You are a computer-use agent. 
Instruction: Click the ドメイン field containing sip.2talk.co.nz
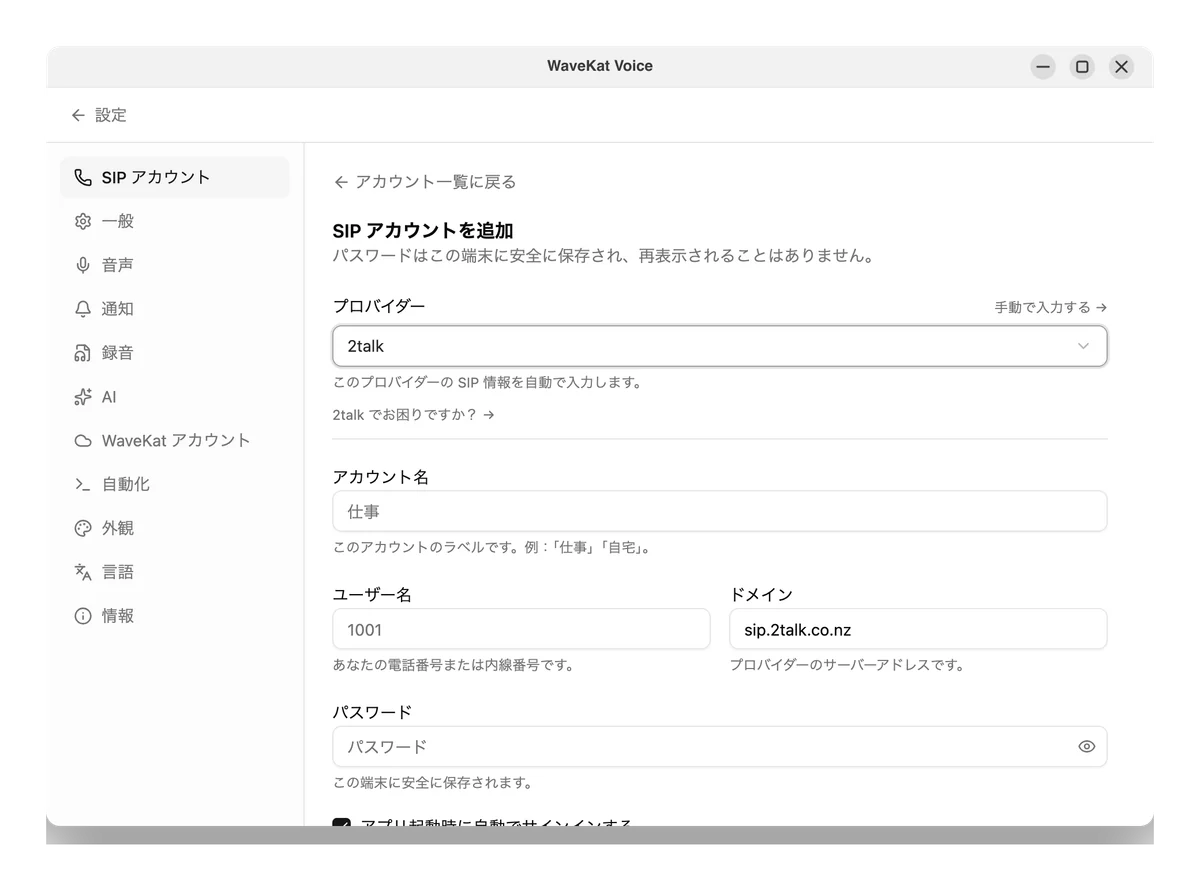(918, 629)
